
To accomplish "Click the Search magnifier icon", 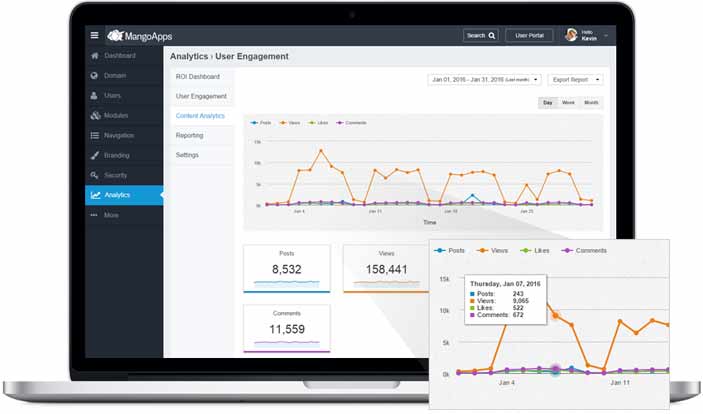I will [x=492, y=35].
